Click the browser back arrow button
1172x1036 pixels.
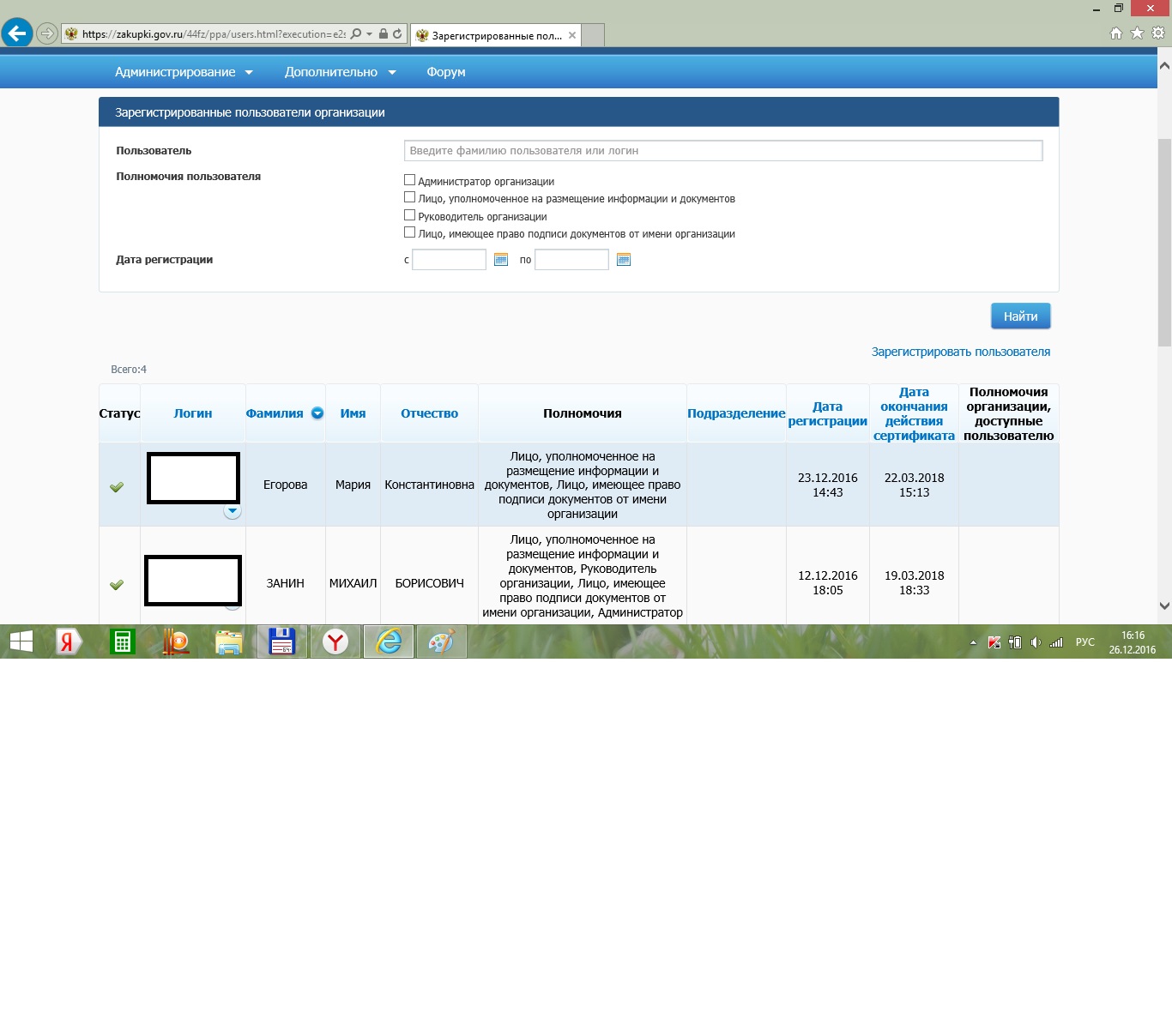[x=17, y=34]
